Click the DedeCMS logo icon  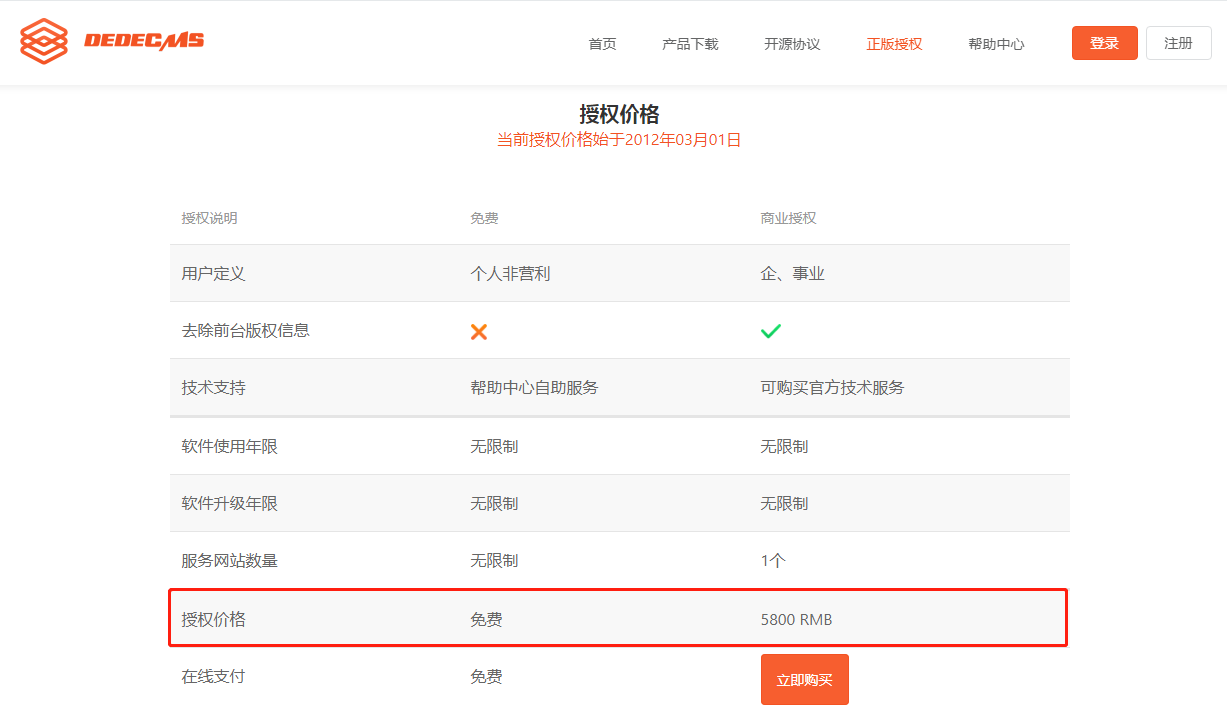click(44, 42)
